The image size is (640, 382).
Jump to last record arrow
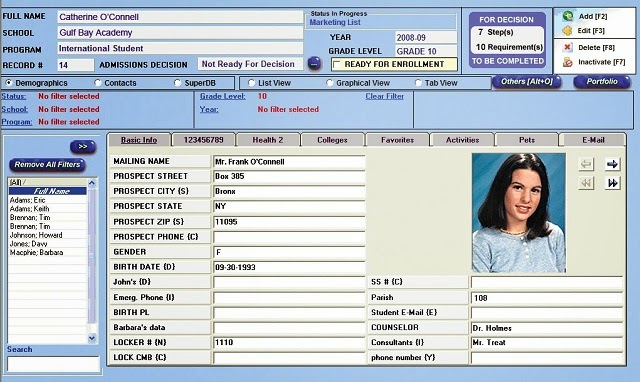(x=612, y=183)
